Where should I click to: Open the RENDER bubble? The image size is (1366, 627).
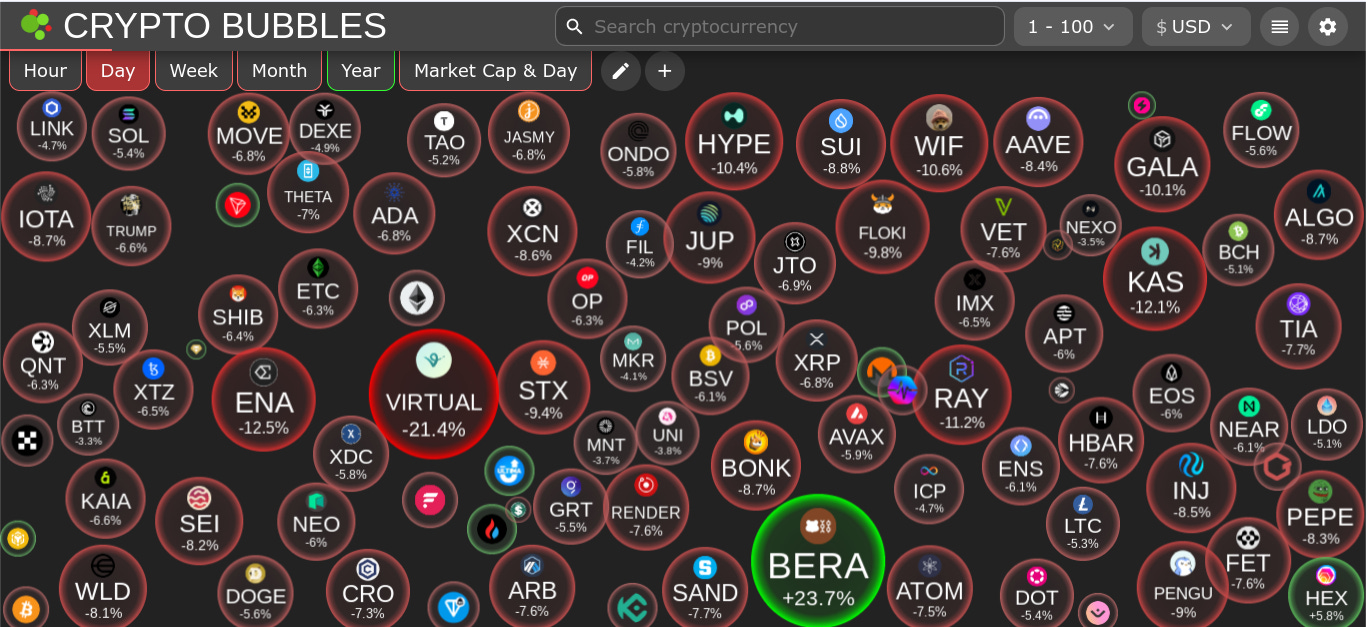[x=646, y=507]
